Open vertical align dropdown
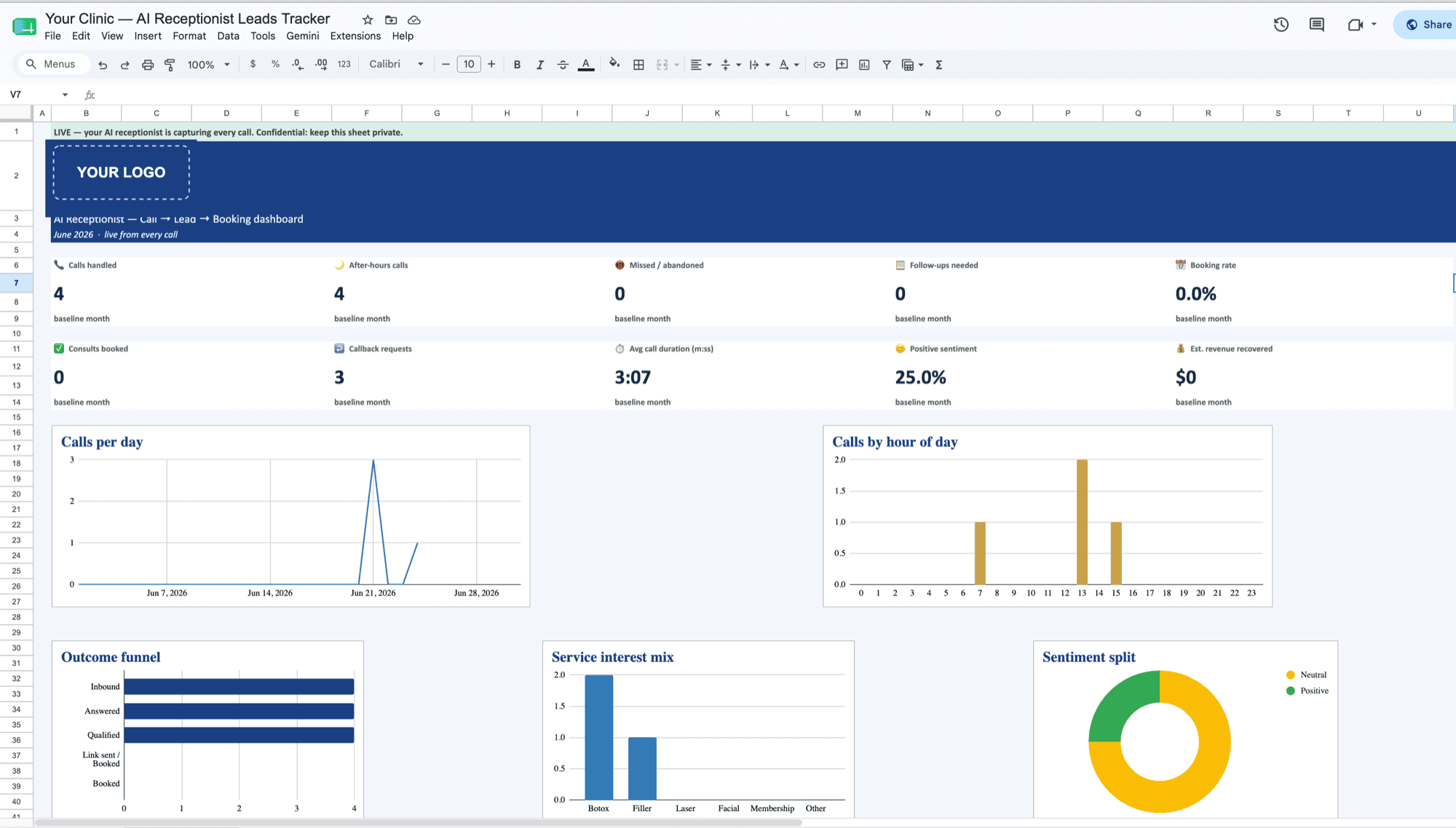 coord(730,65)
